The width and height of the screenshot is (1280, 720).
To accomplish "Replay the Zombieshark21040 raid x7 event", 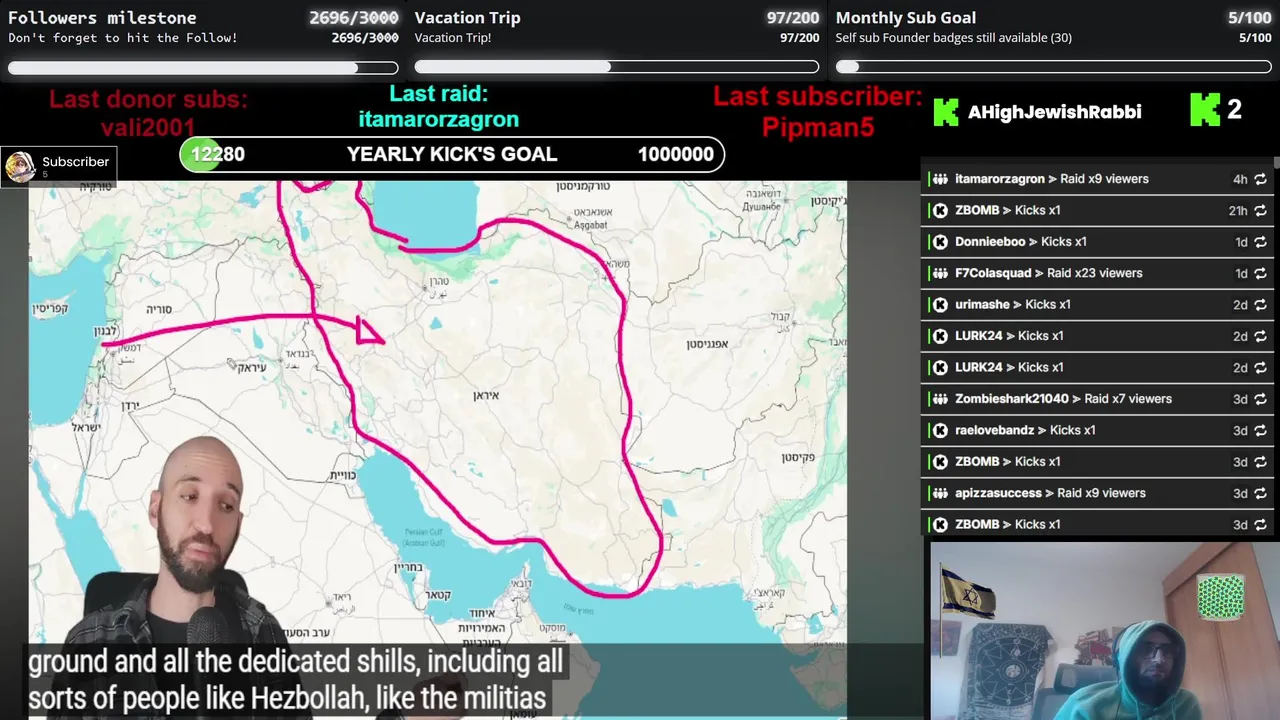I will 1260,399.
